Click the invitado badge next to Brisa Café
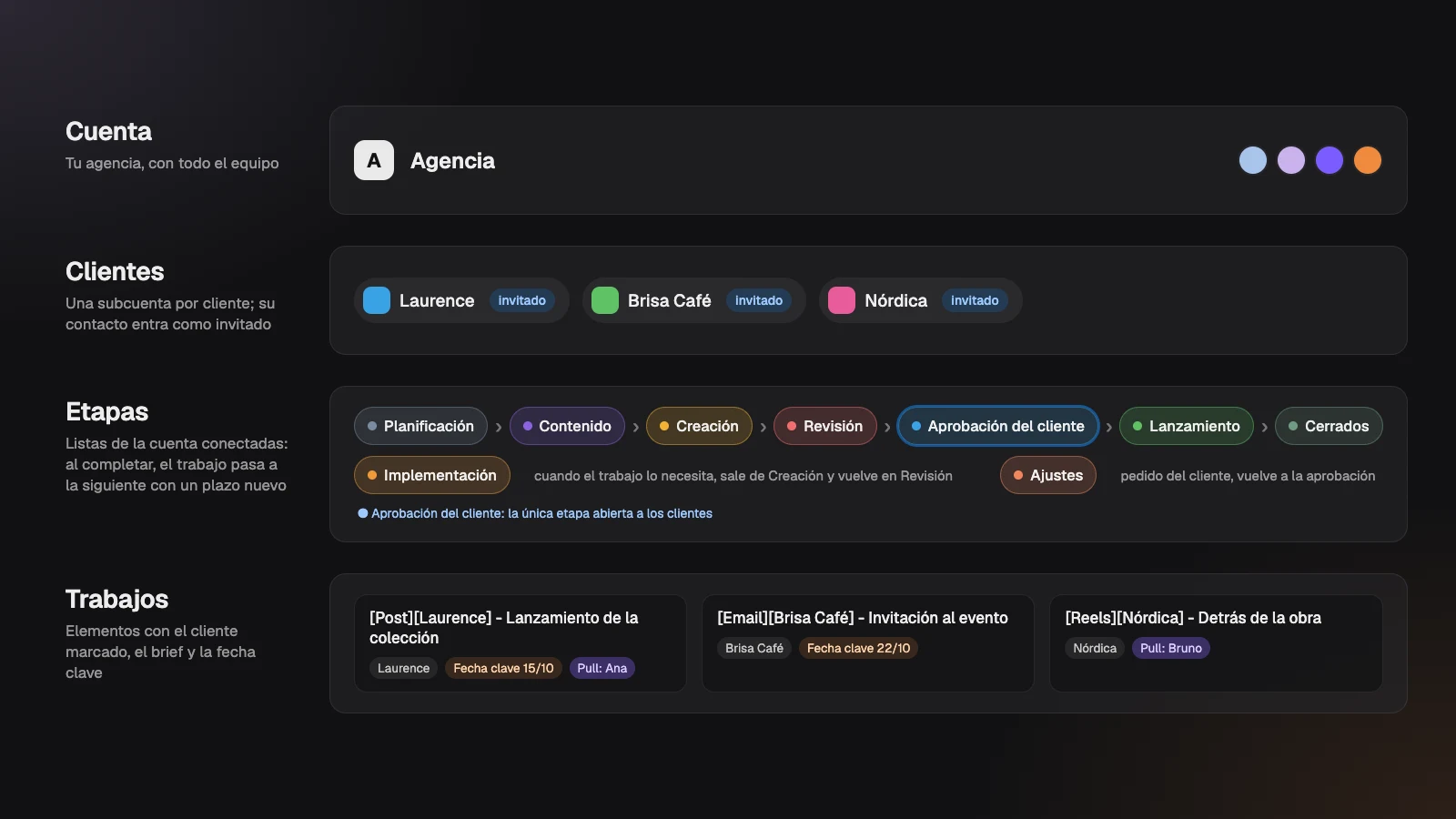 [759, 300]
